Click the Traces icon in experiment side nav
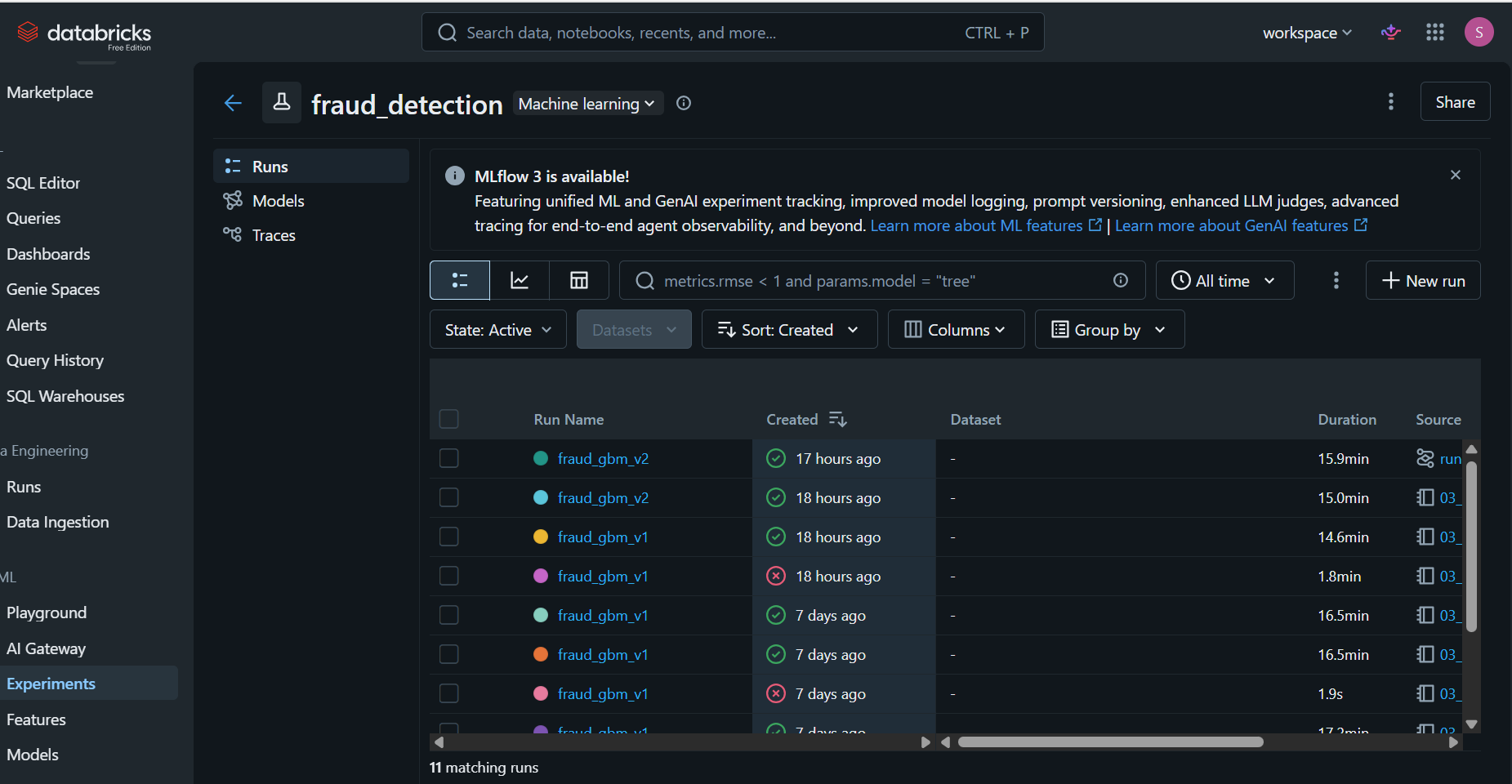Screen dimensions: 1512x784 pos(233,234)
